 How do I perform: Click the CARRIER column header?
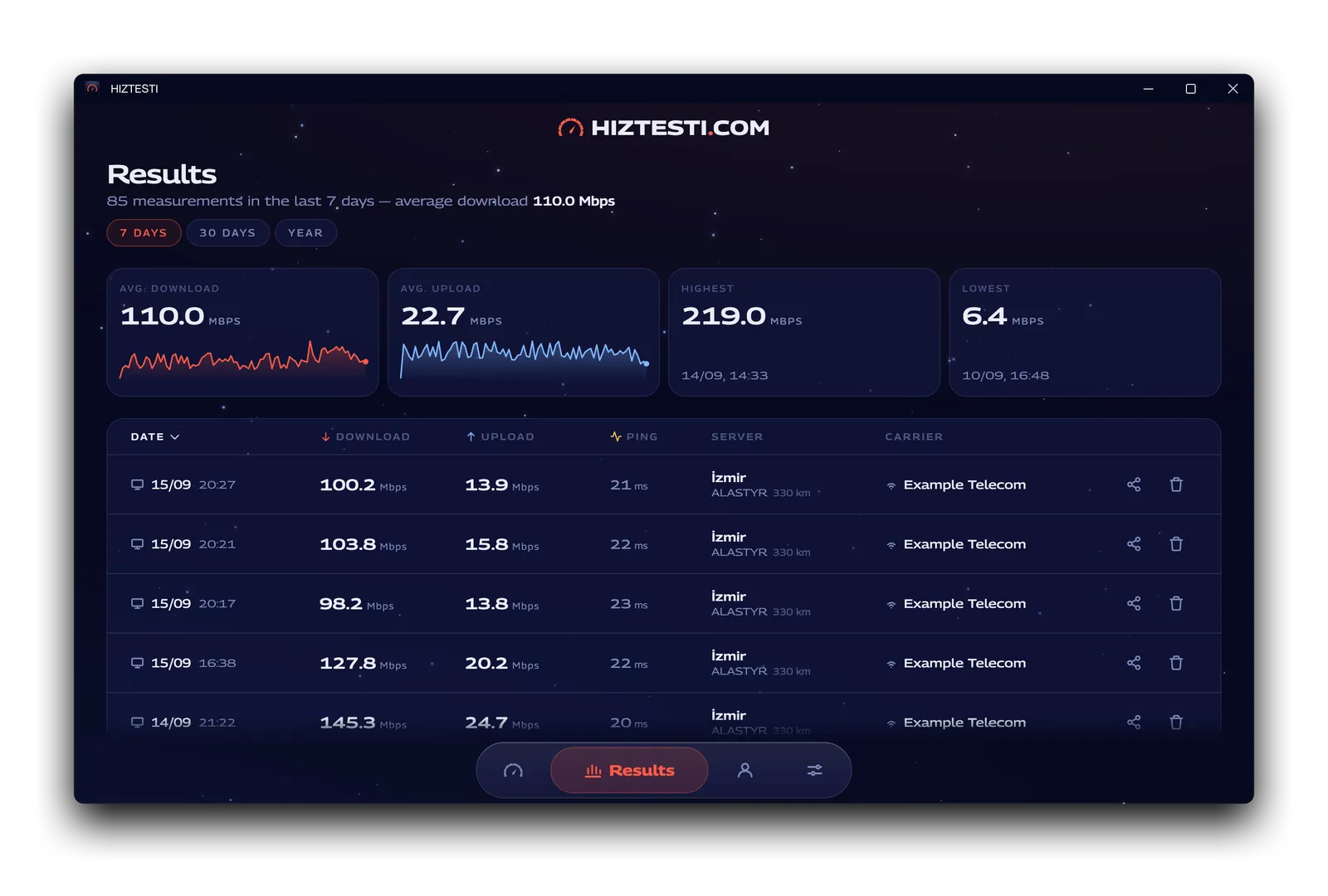click(x=914, y=436)
